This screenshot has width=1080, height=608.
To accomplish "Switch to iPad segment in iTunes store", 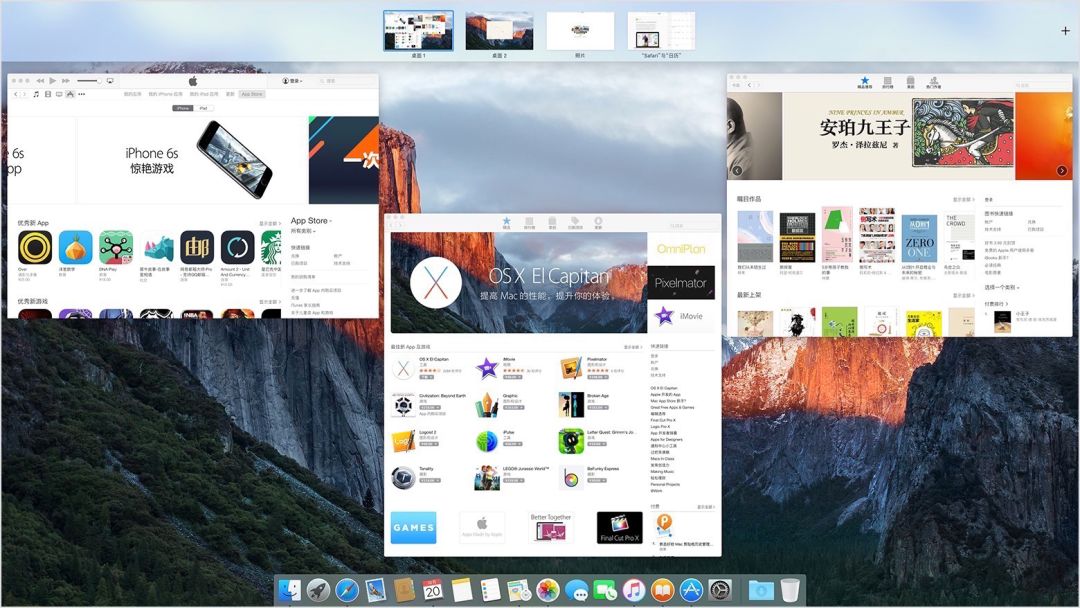I will [x=203, y=107].
